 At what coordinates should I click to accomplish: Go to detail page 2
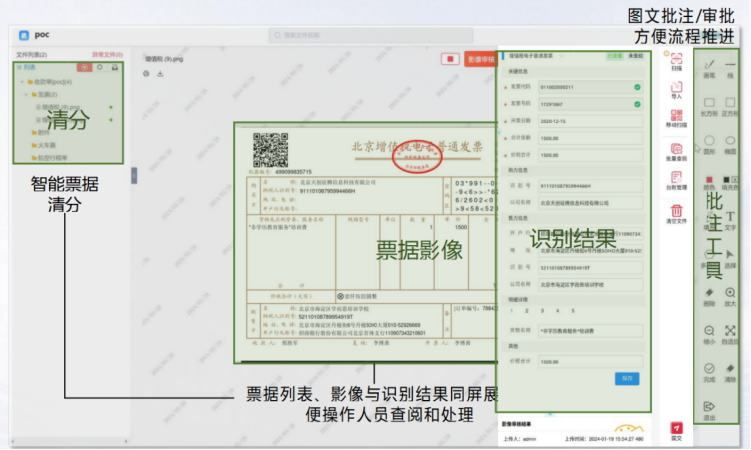[527, 311]
